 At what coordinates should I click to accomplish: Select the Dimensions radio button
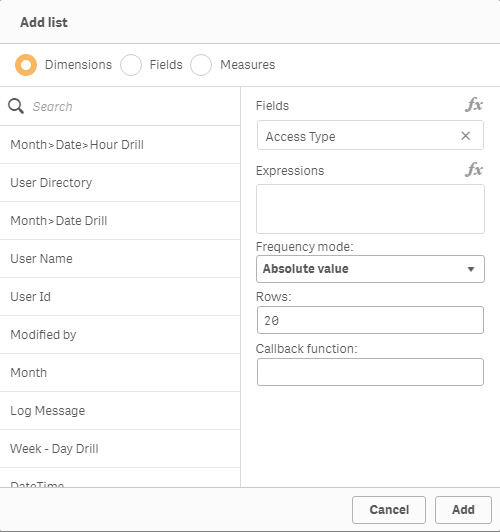coord(26,65)
